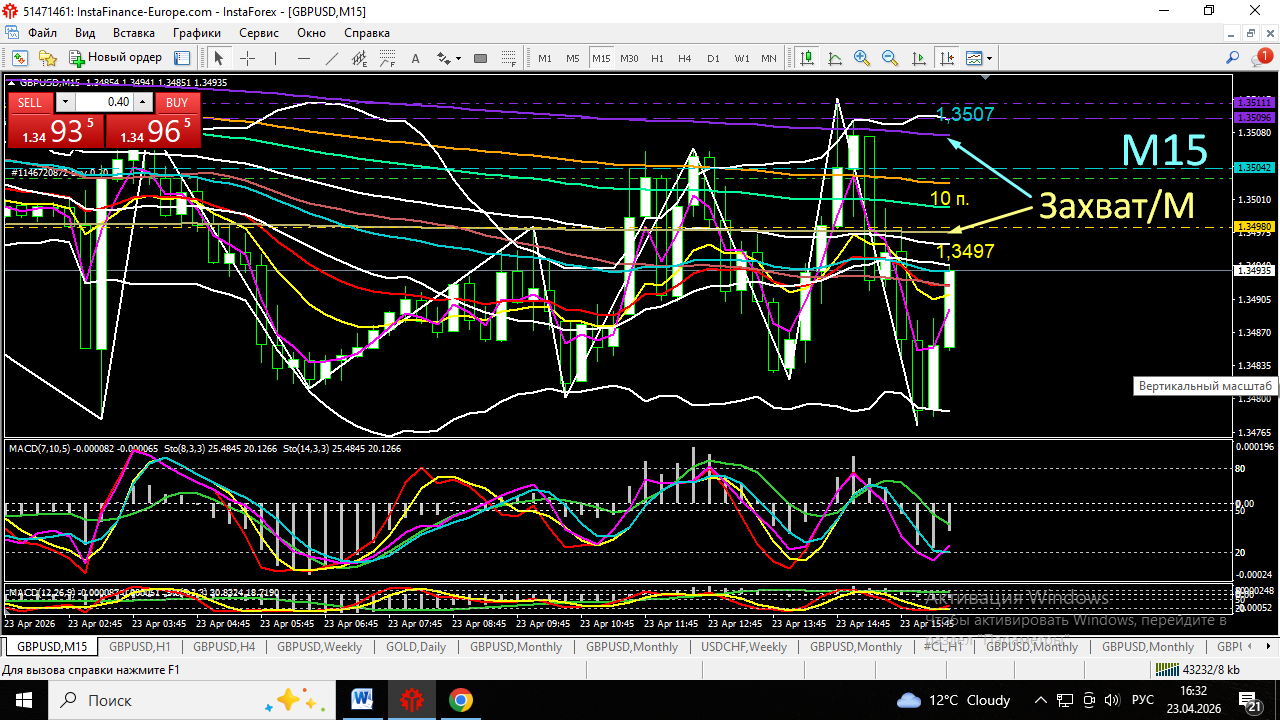The width and height of the screenshot is (1280, 720).
Task: Increase lot volume with up arrow
Action: (142, 102)
